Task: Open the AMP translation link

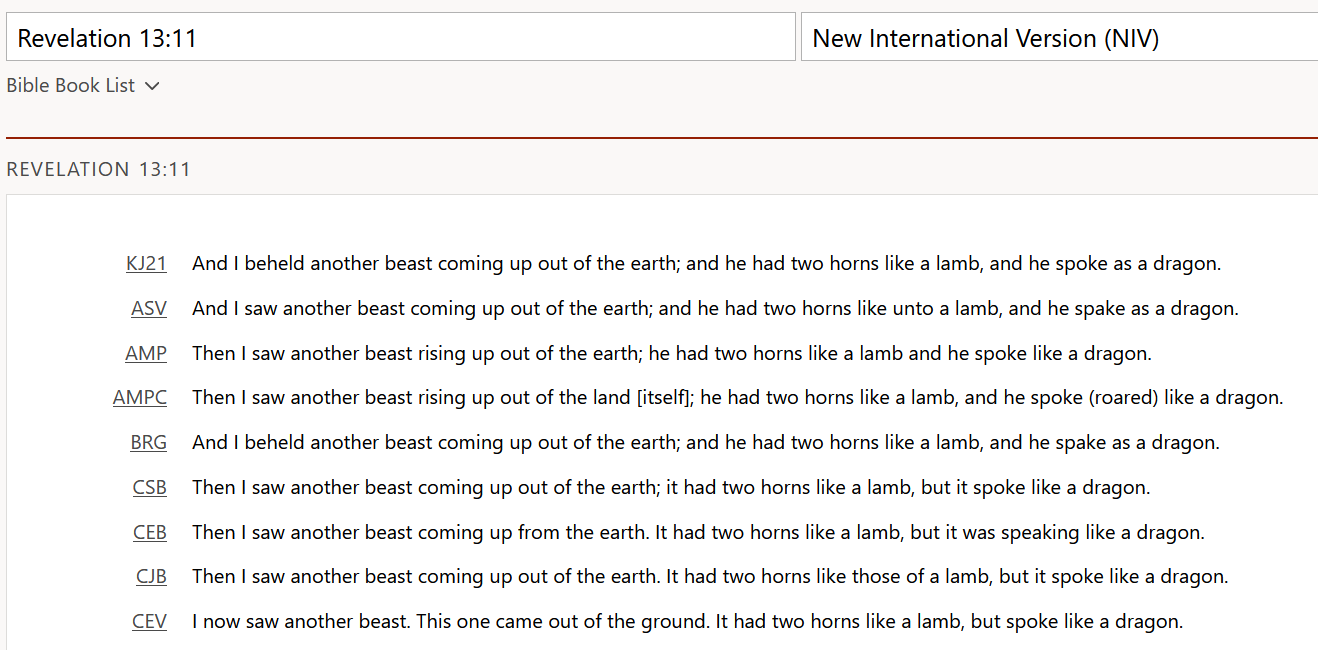Action: coord(146,354)
